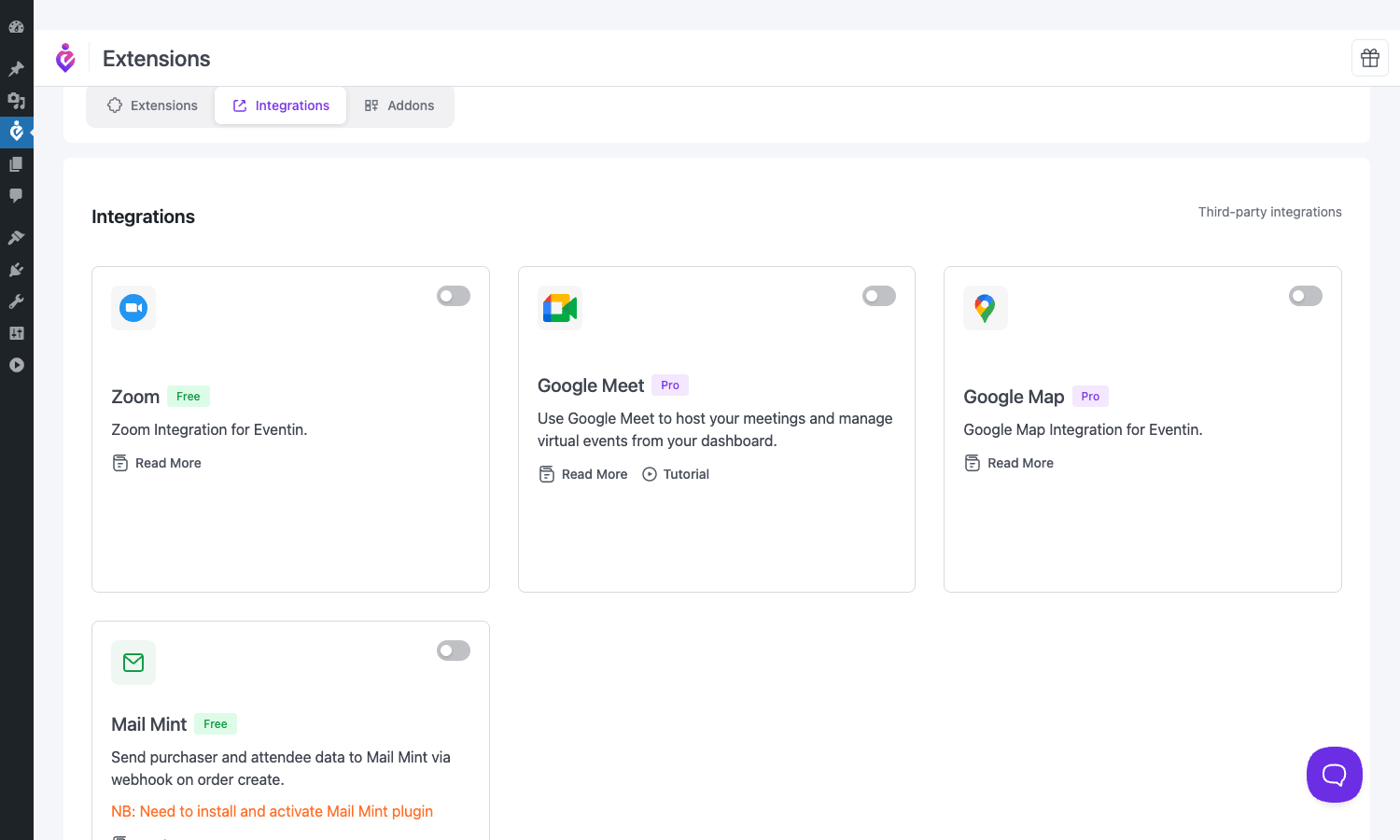Click the Google Meet logo icon
Viewport: 1400px width, 840px height.
pos(560,308)
